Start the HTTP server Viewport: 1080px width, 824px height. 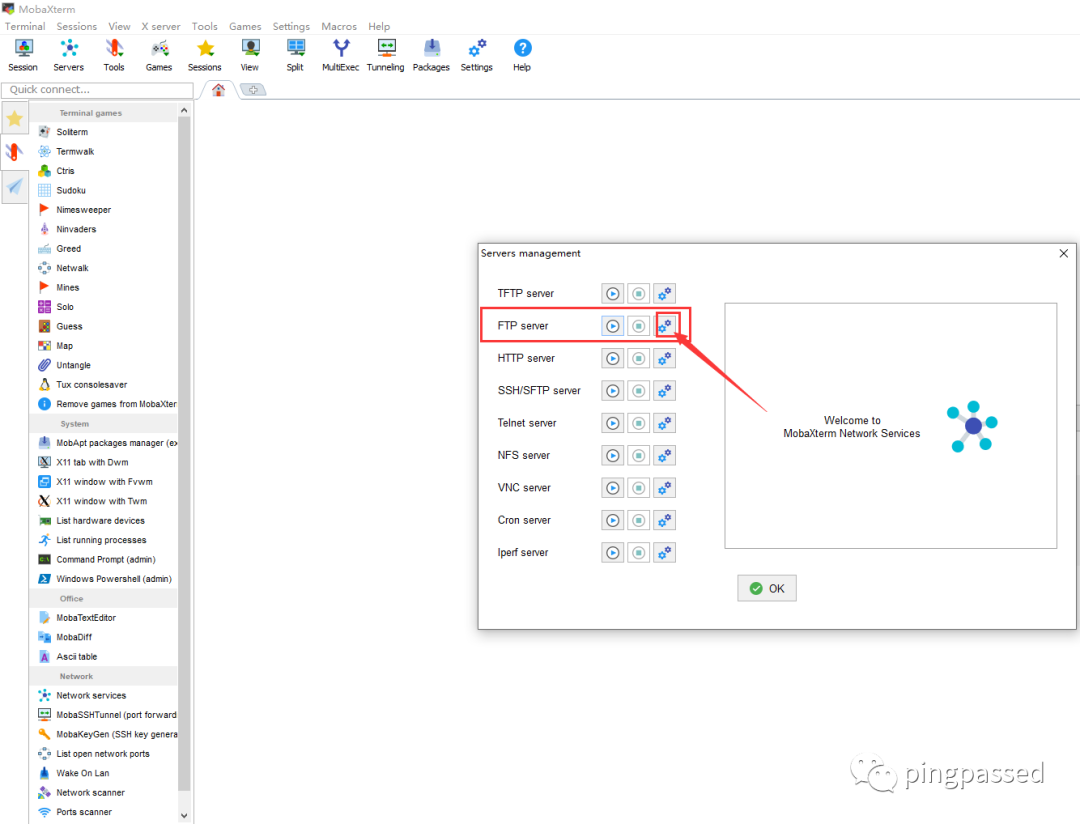coord(612,358)
